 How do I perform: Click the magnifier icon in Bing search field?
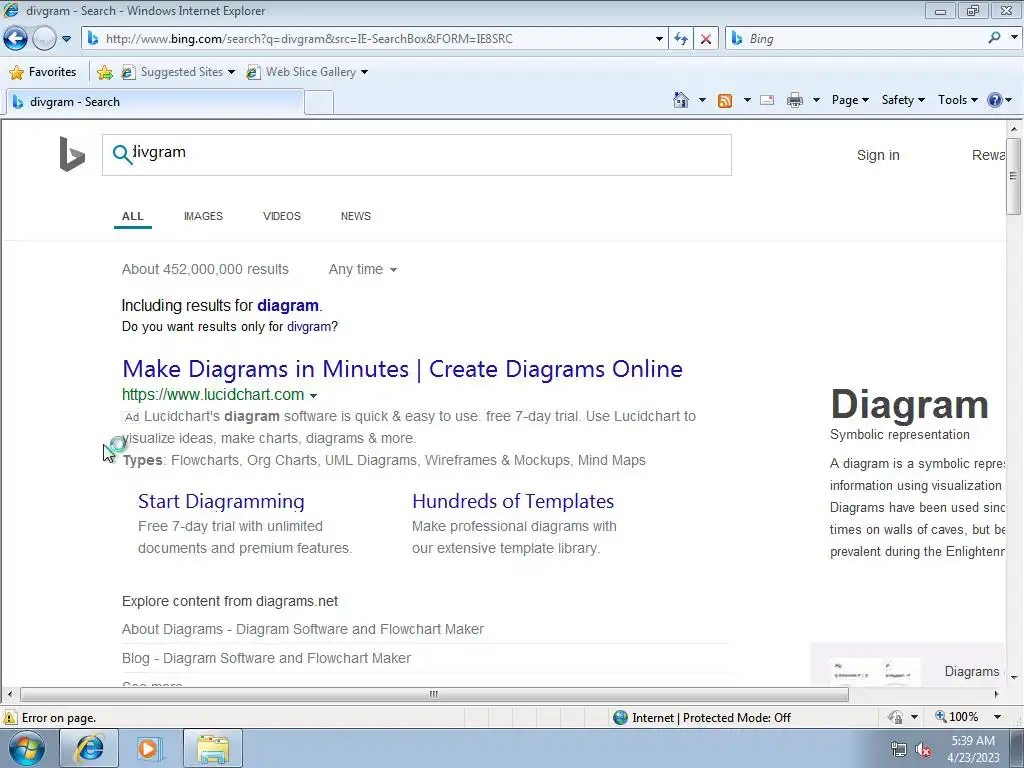click(x=122, y=154)
